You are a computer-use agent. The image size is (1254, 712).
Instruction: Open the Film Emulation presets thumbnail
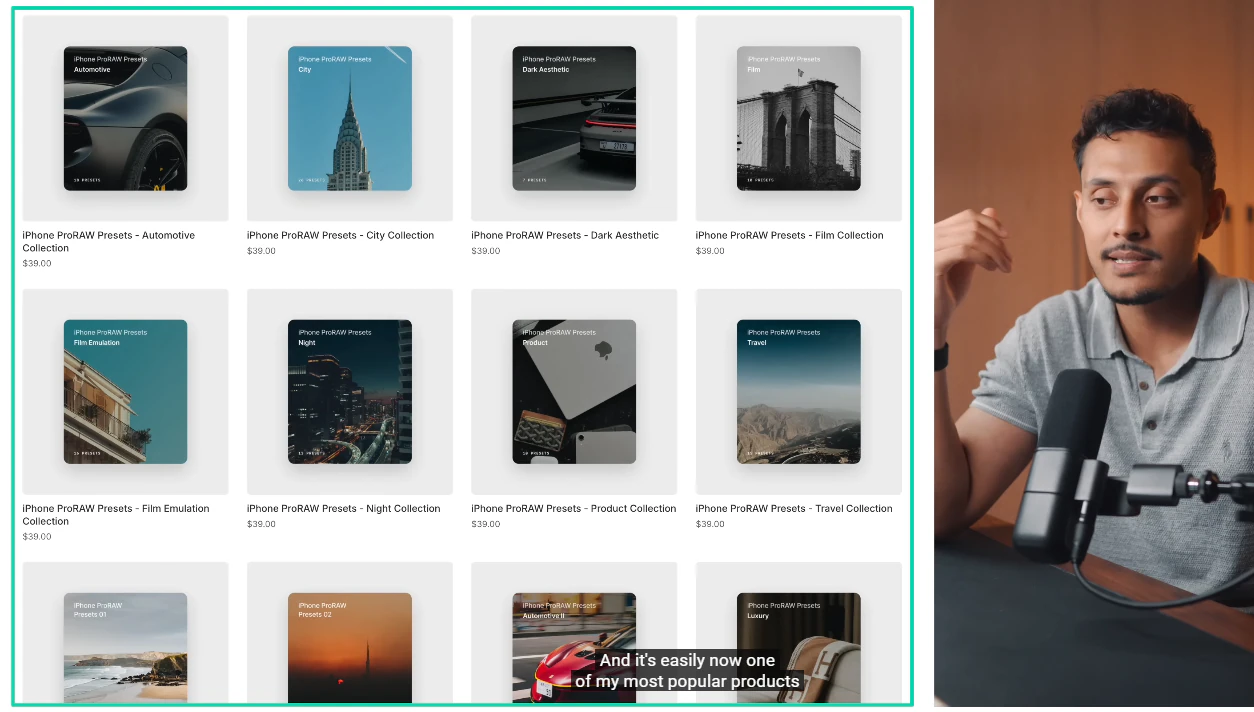click(x=125, y=392)
